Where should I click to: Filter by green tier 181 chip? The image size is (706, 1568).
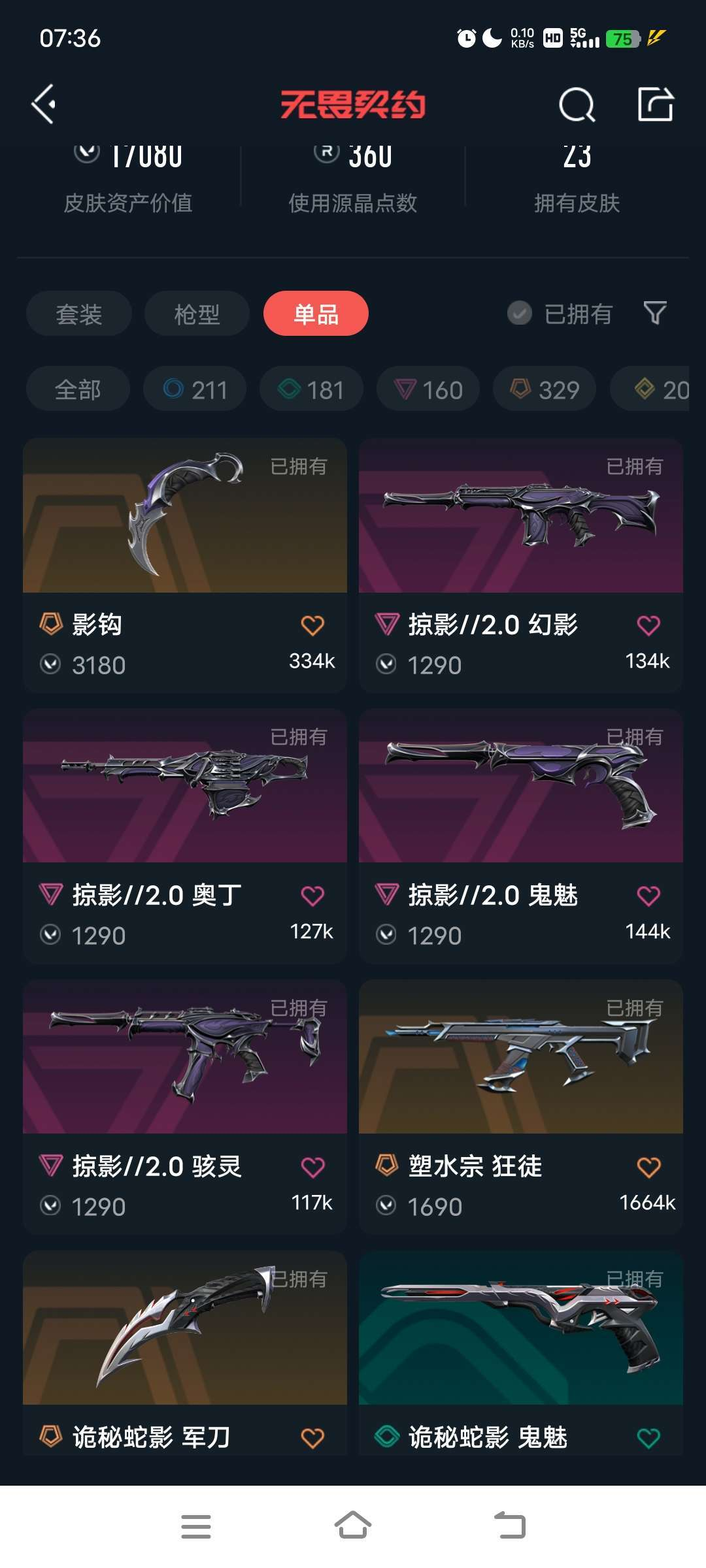point(311,389)
